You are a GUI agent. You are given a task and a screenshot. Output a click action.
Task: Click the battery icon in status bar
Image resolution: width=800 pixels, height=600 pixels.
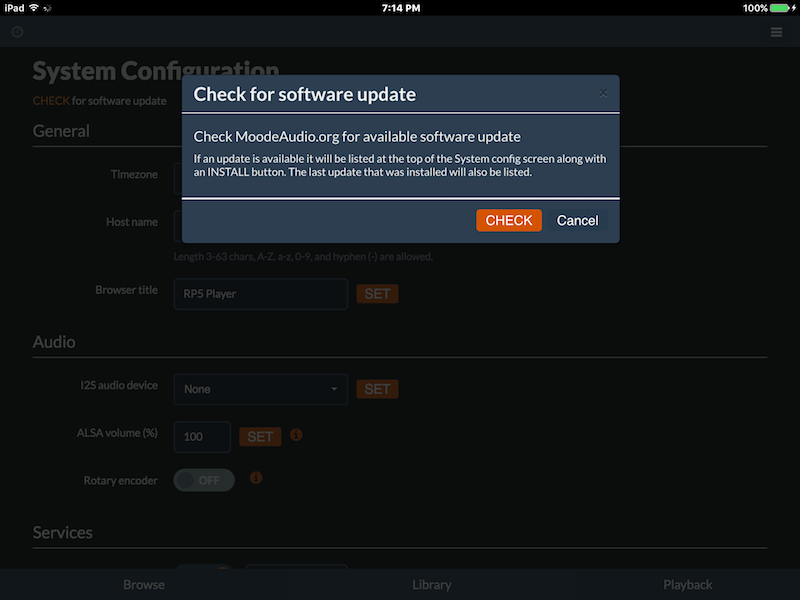click(x=780, y=8)
